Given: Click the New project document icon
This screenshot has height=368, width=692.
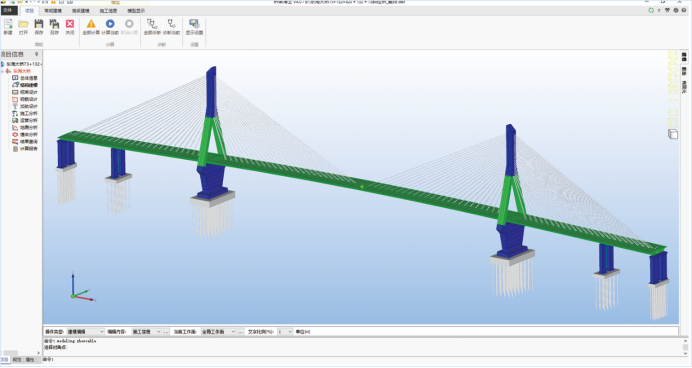Looking at the screenshot, I should point(8,26).
